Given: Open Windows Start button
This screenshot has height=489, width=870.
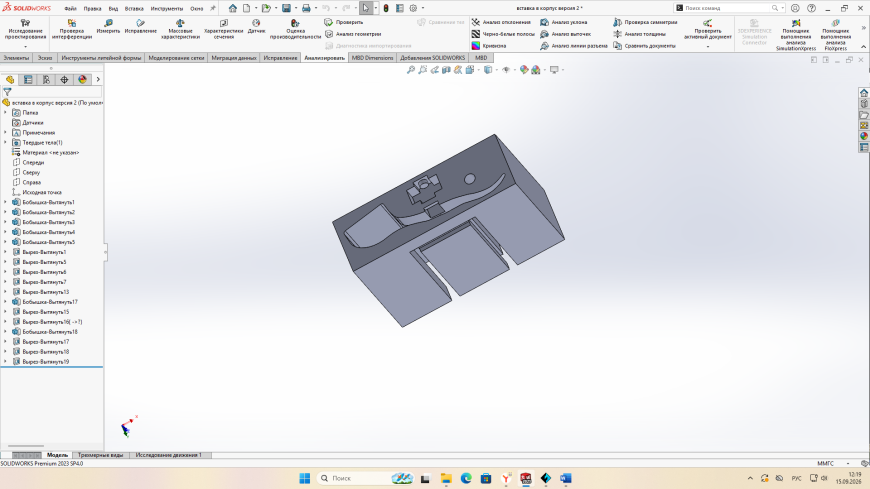Looking at the screenshot, I should click(x=305, y=478).
